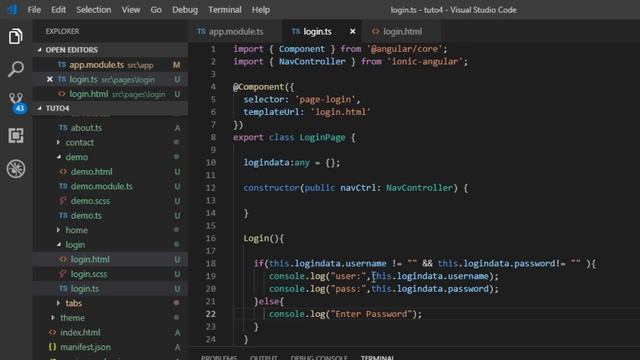
Task: Click line number 16 in gutter
Action: (x=211, y=238)
